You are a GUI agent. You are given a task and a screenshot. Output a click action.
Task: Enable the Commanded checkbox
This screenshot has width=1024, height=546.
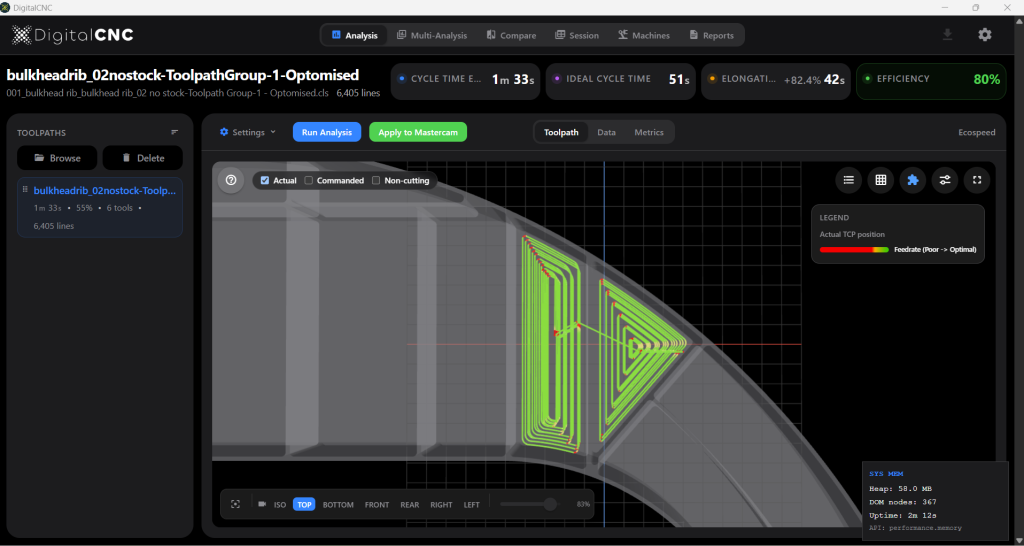pyautogui.click(x=309, y=180)
